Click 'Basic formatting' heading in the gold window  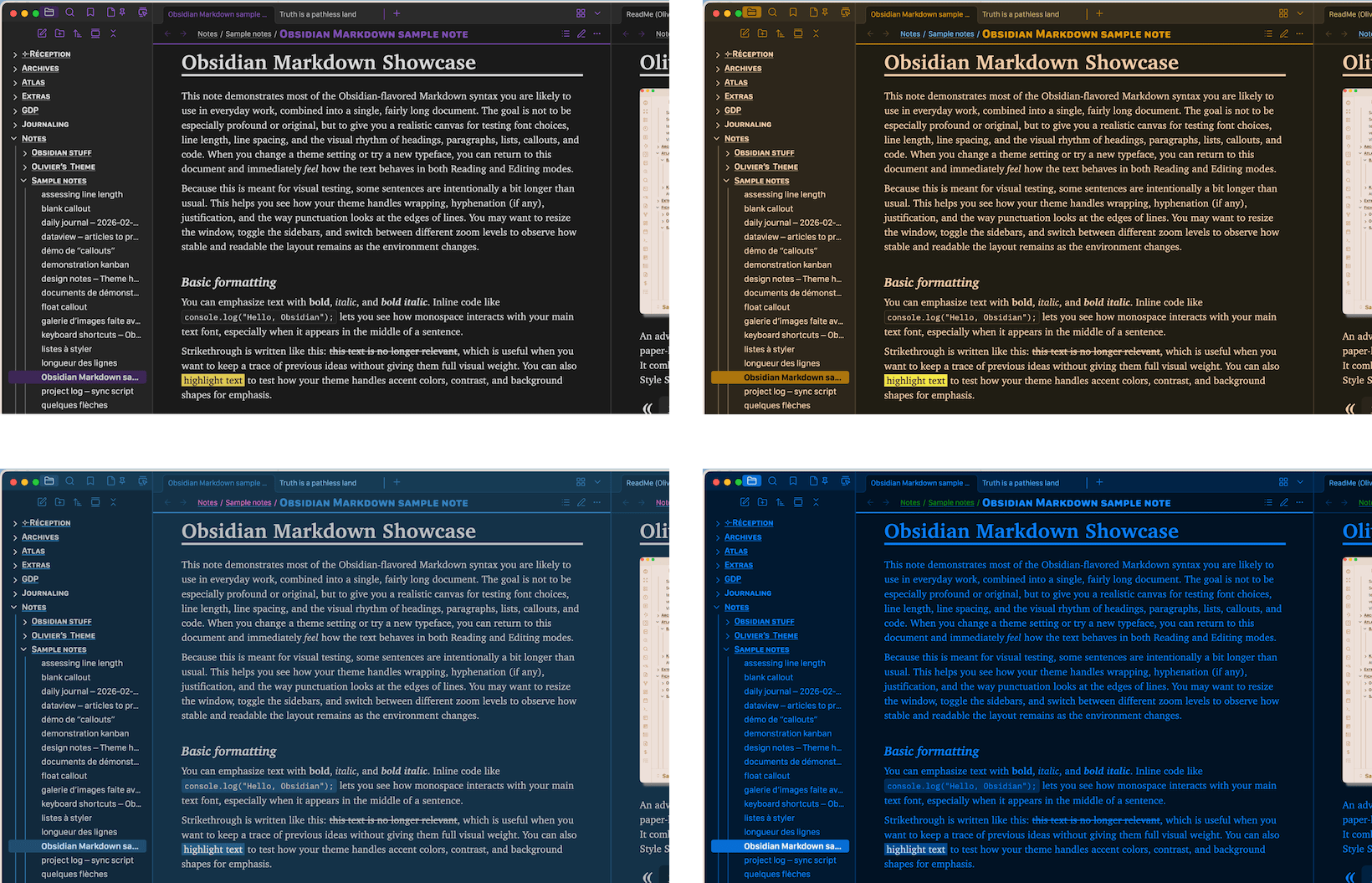[x=931, y=283]
